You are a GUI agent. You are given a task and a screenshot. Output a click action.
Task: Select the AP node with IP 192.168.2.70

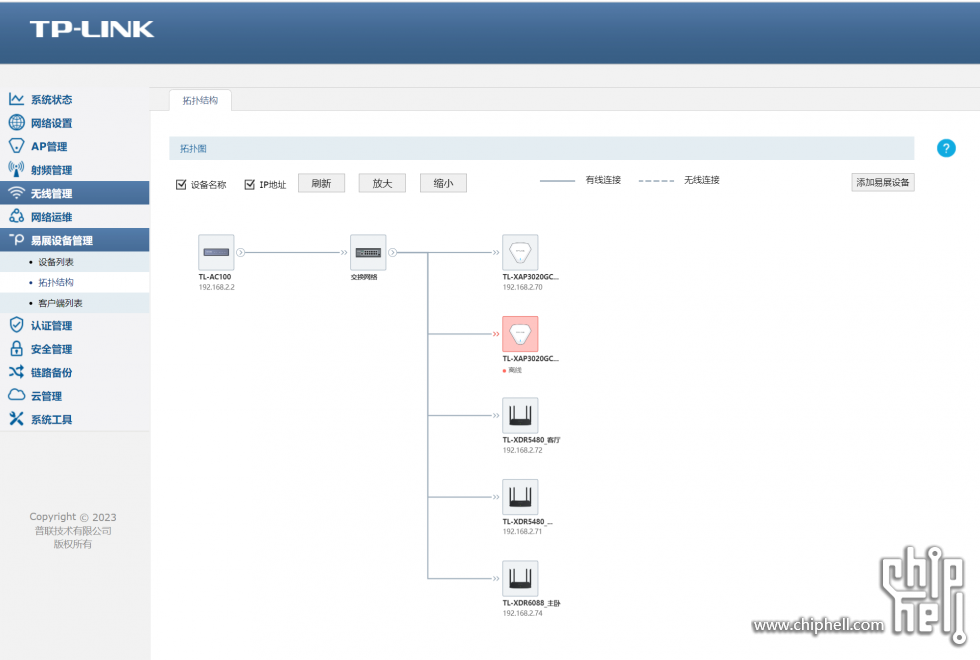click(x=520, y=252)
